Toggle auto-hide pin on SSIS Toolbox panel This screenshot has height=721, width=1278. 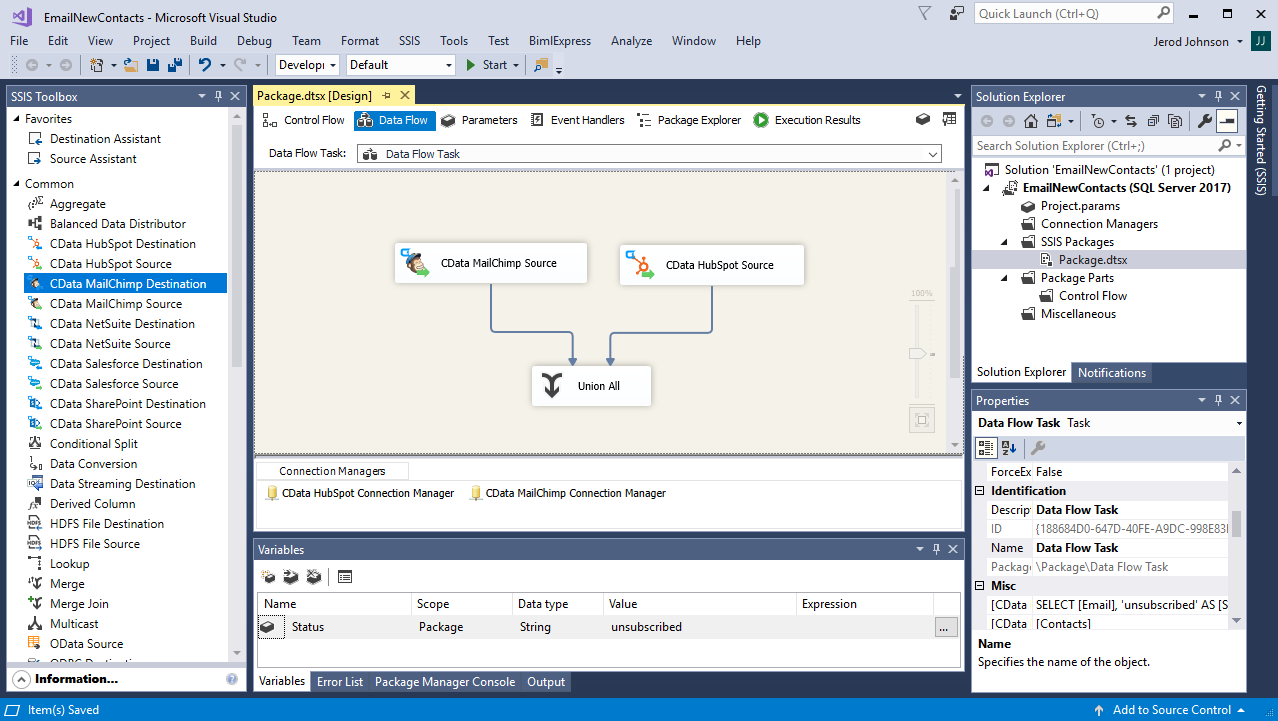(218, 97)
